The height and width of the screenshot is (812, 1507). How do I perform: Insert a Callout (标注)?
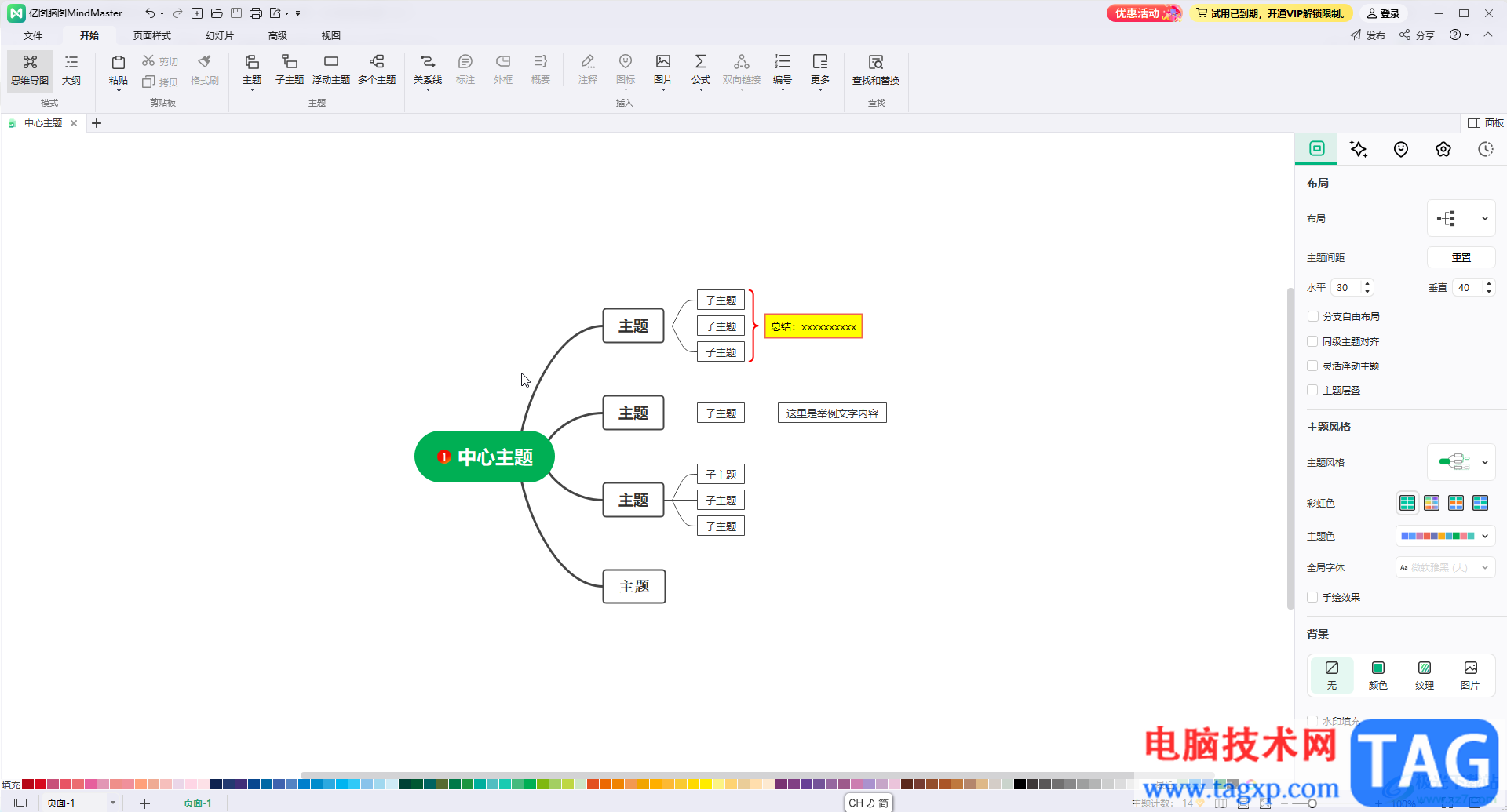point(465,70)
